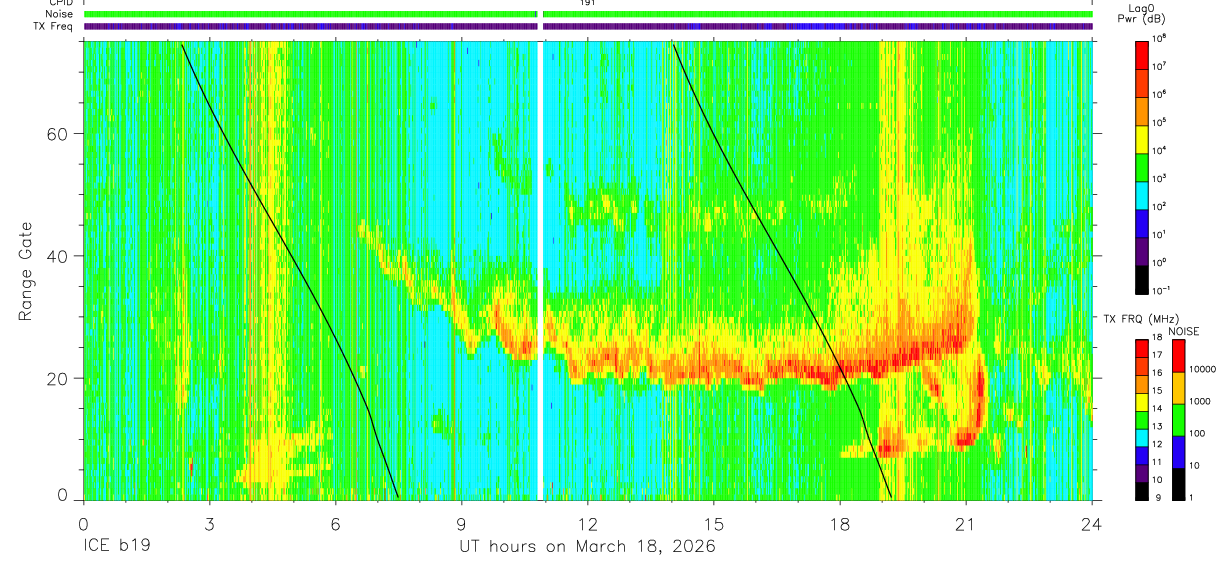The image size is (1228, 567).
Task: Click the purple TX Freq strip right of data gap
Action: point(817,26)
